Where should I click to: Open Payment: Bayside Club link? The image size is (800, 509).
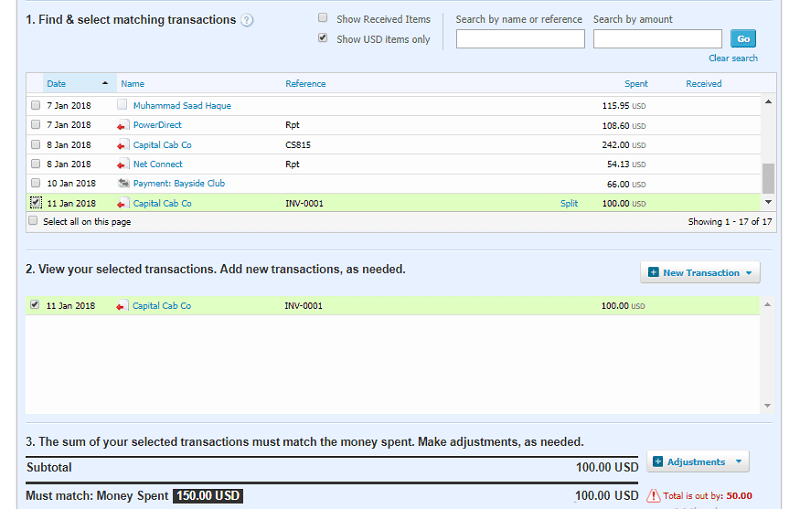pos(179,184)
